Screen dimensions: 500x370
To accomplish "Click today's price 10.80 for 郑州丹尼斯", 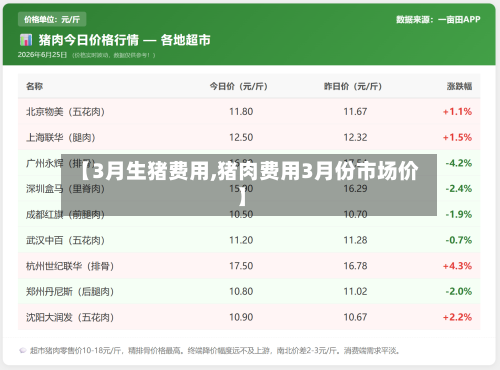I will coord(241,292).
